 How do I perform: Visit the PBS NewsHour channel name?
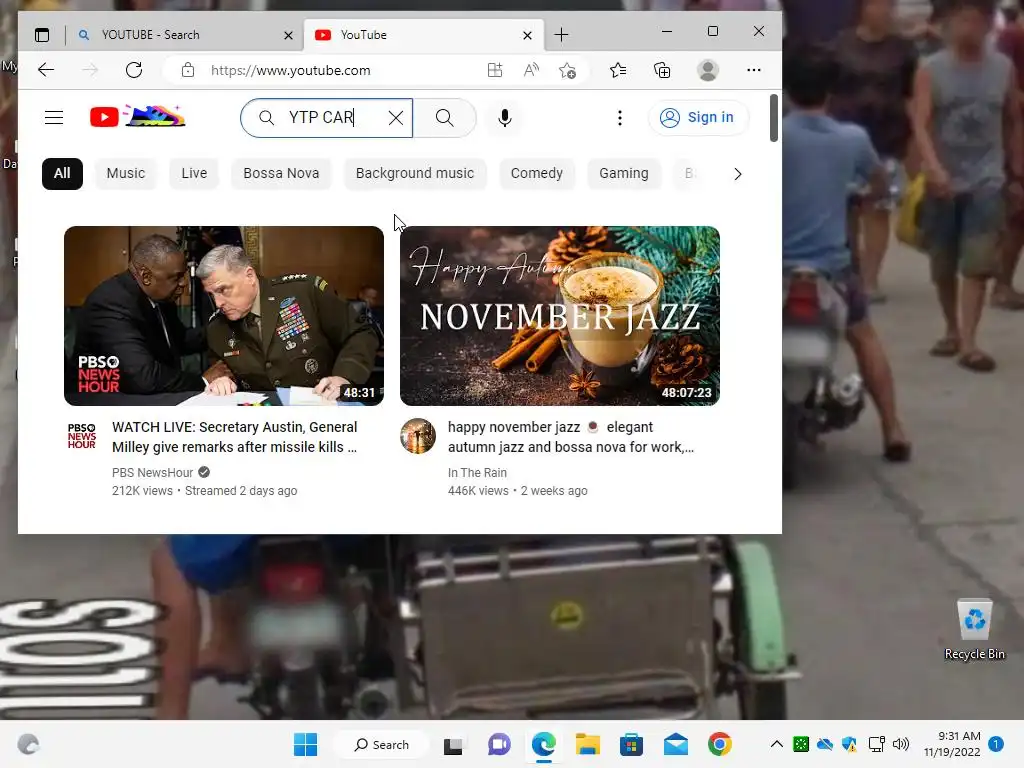[x=152, y=473]
